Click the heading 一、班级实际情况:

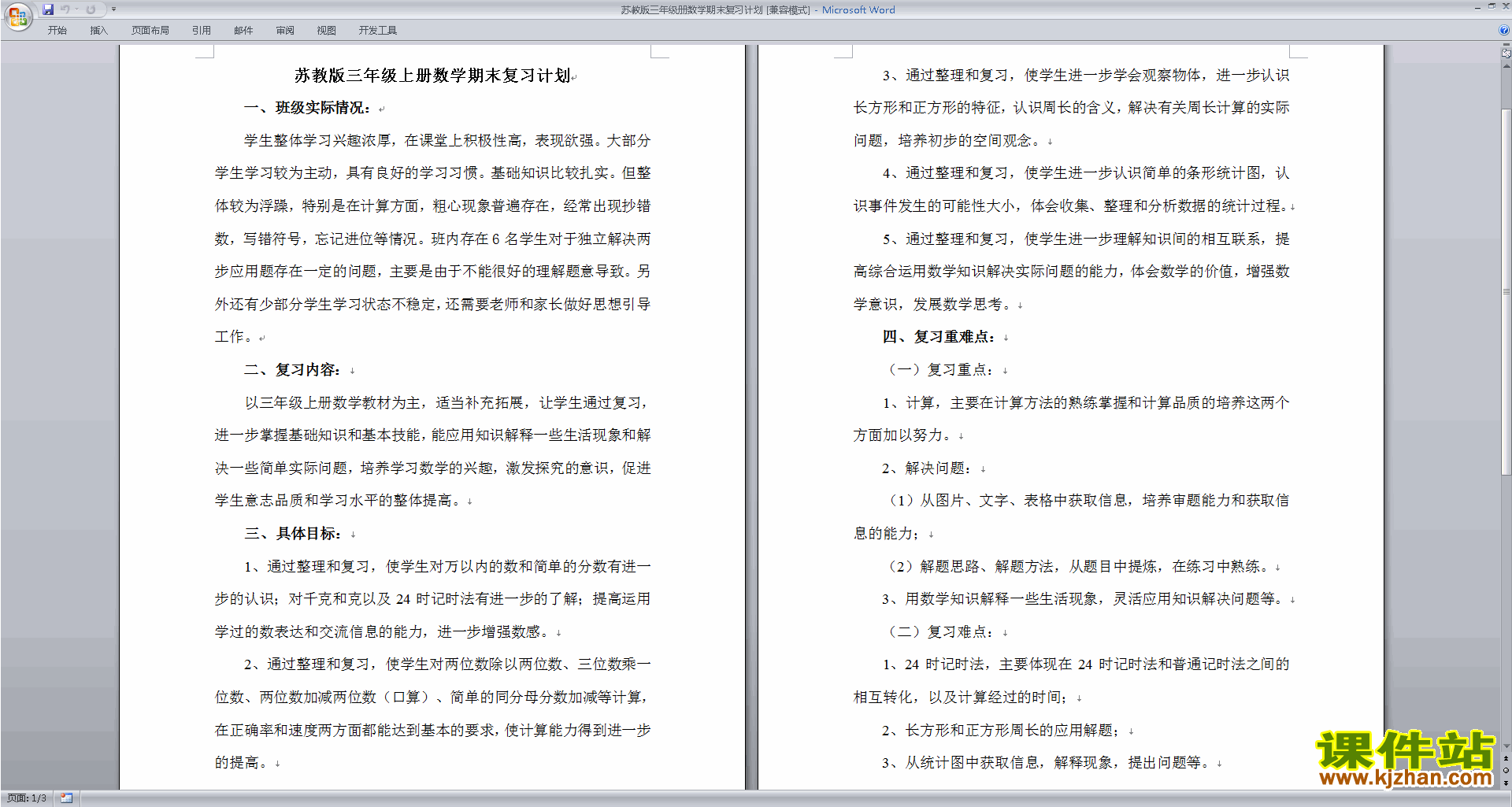(x=307, y=108)
